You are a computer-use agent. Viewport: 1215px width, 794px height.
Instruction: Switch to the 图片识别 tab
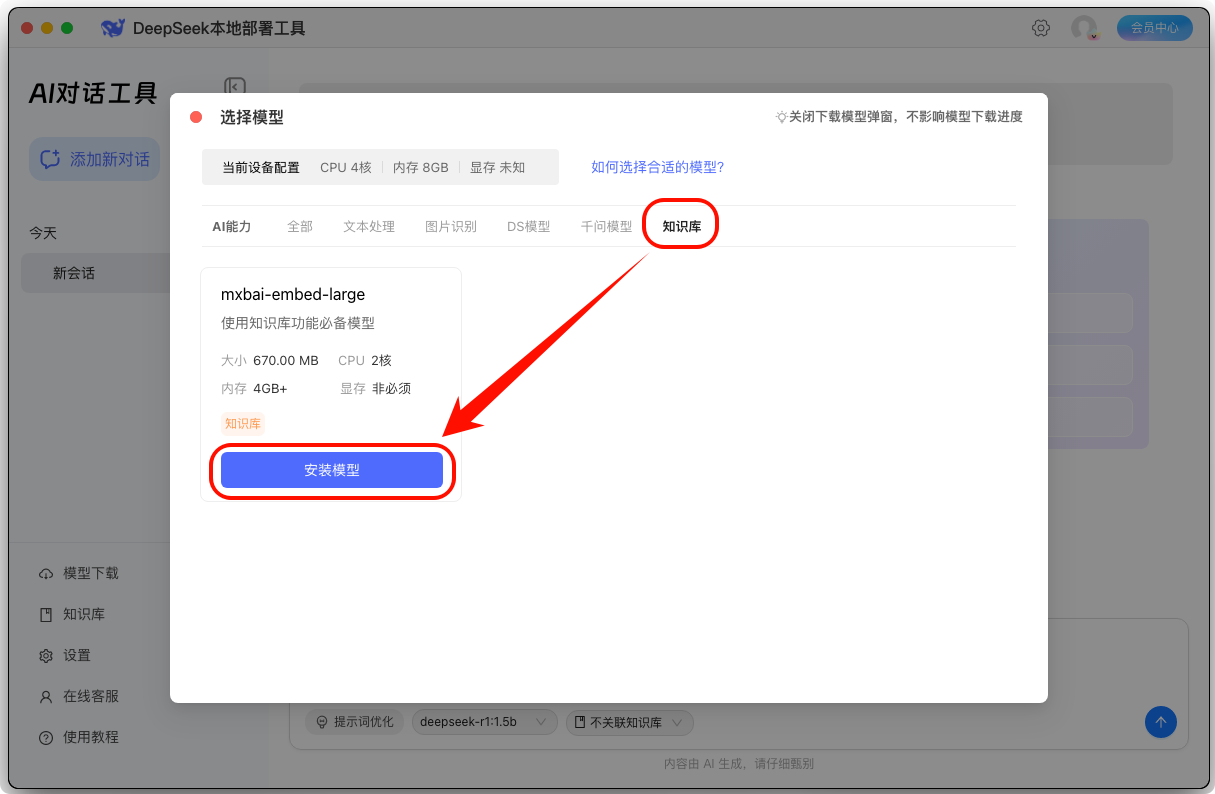pos(451,226)
